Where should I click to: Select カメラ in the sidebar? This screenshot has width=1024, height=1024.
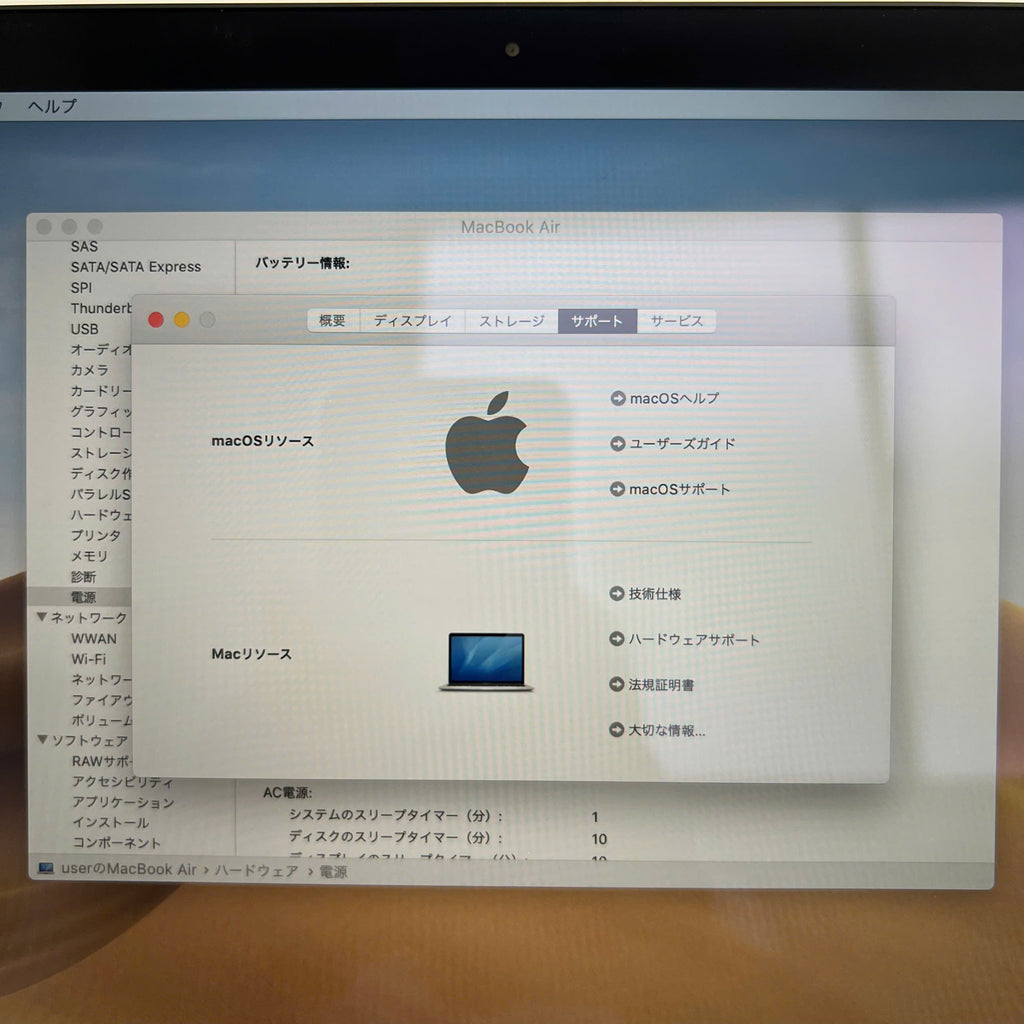(x=89, y=370)
